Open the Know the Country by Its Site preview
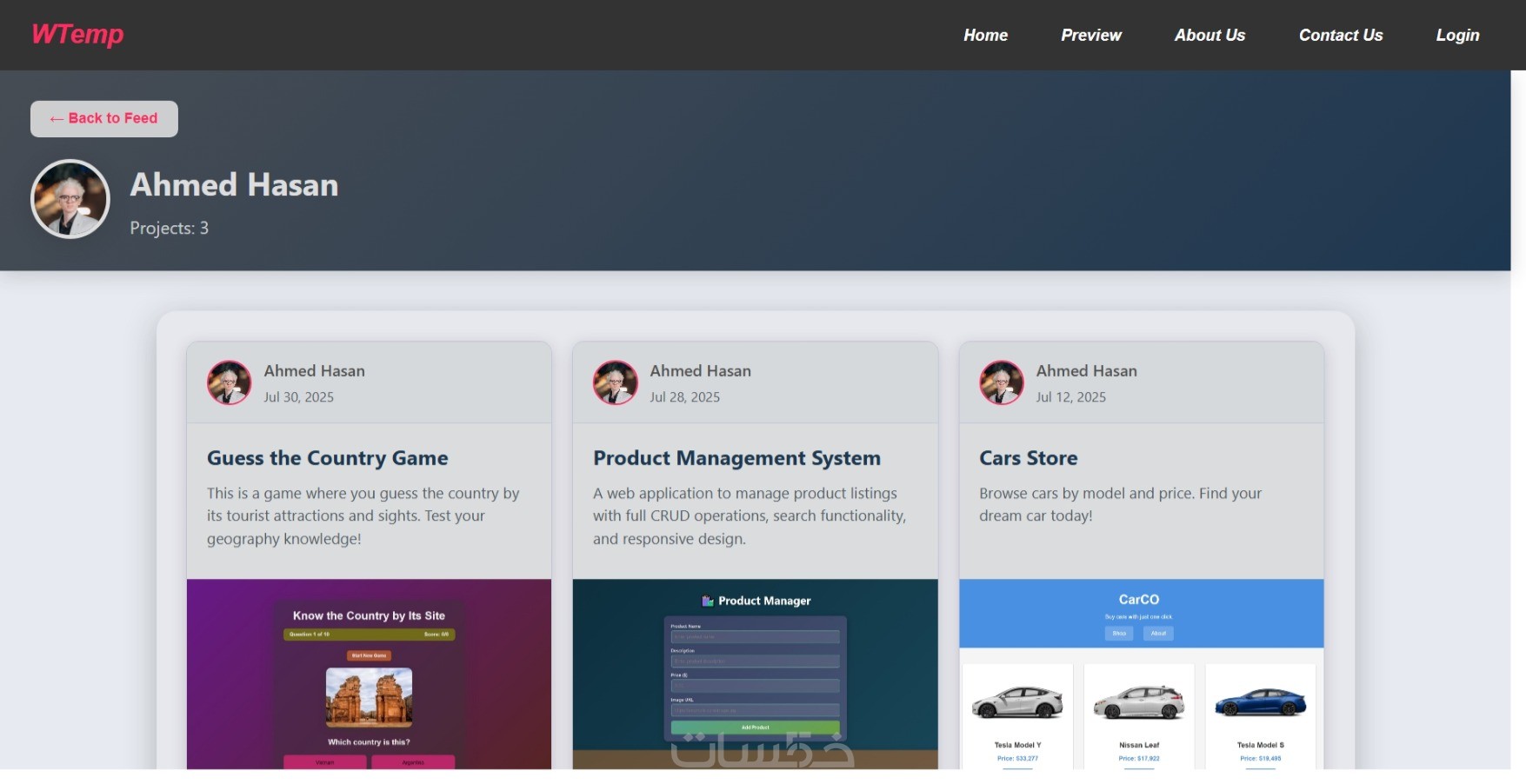Viewport: 1526px width, 784px height. [369, 674]
